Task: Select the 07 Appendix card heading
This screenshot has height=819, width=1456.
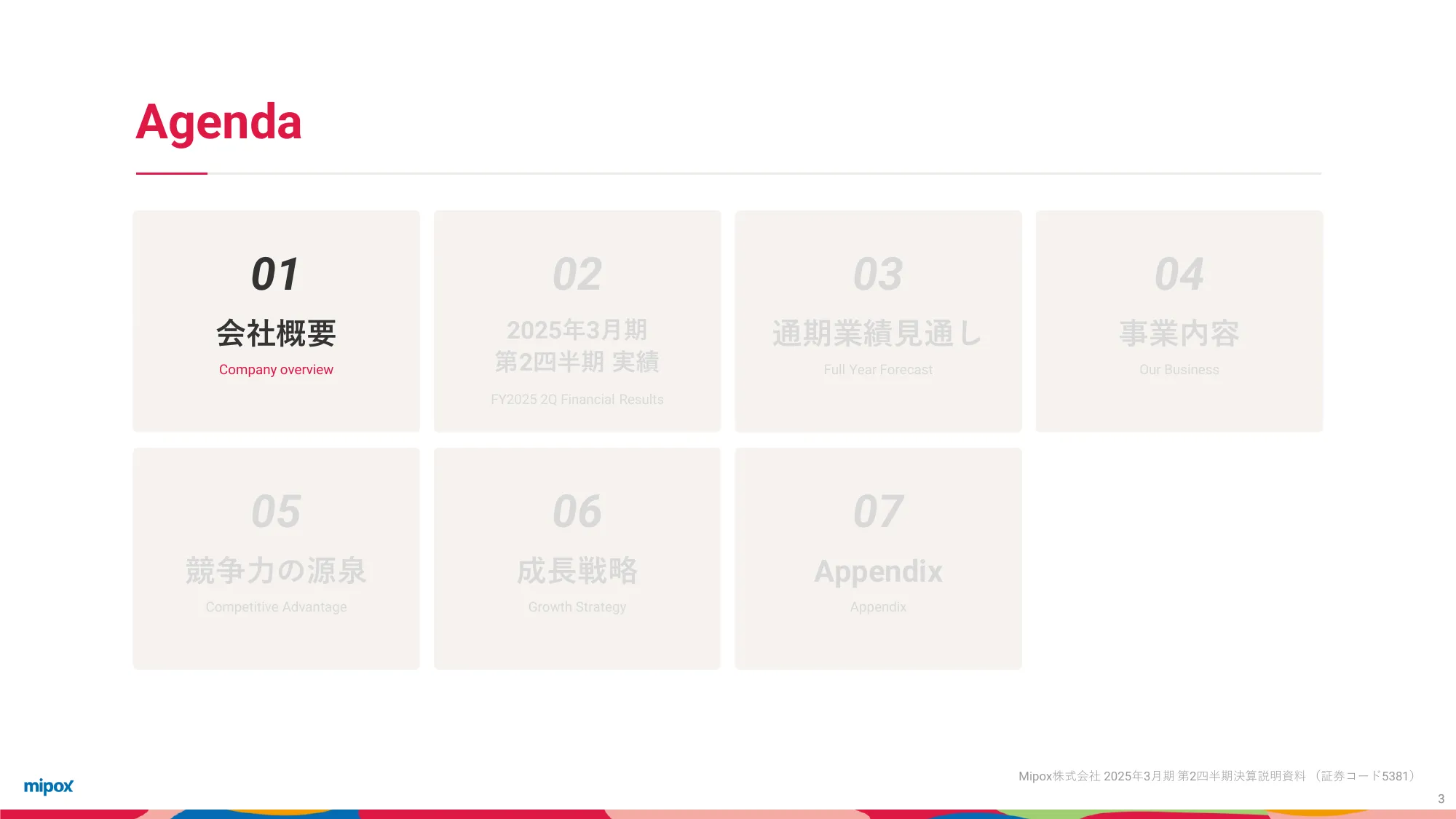Action: 878,571
